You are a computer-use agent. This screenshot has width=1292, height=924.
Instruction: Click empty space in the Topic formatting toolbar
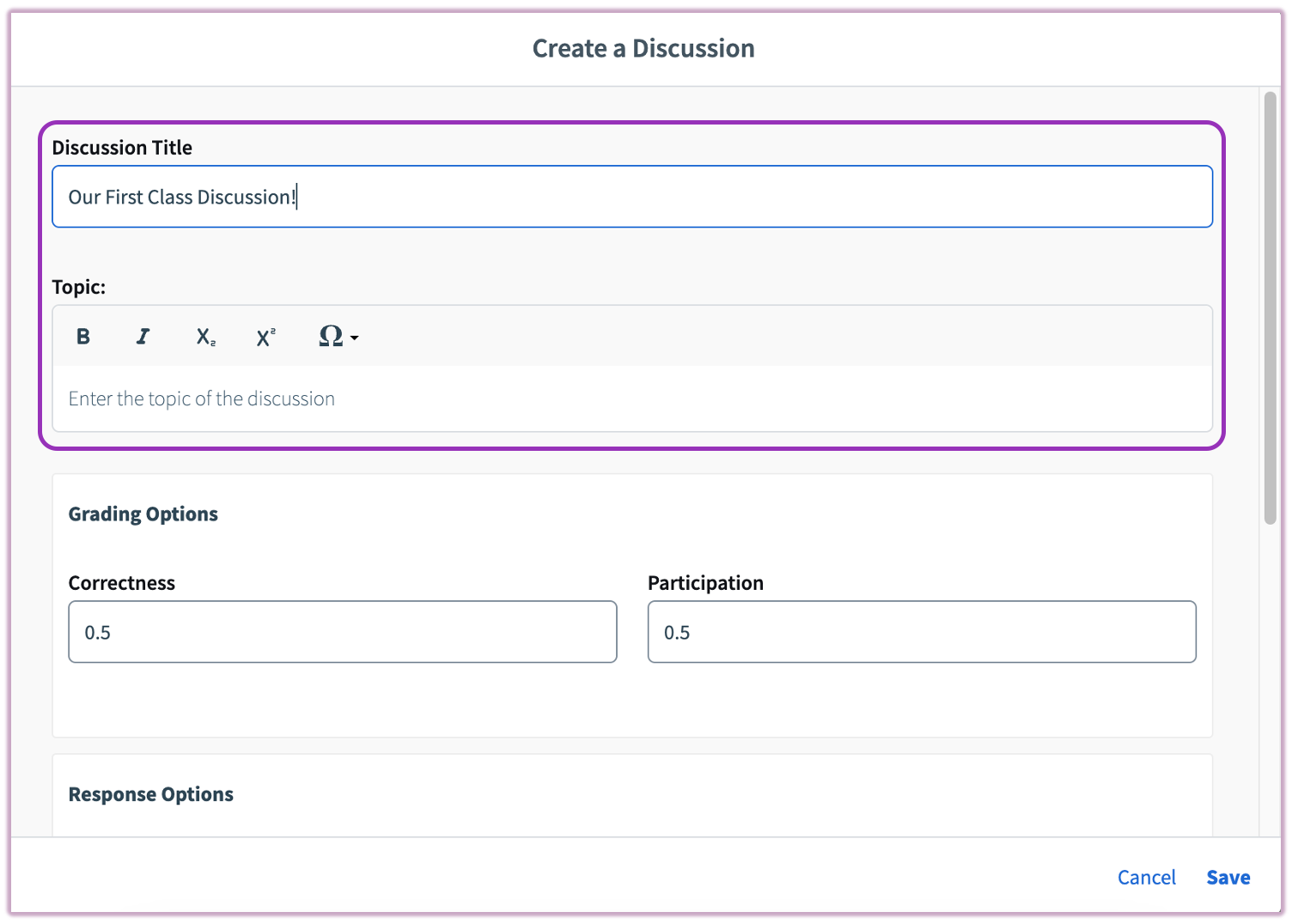(x=773, y=337)
